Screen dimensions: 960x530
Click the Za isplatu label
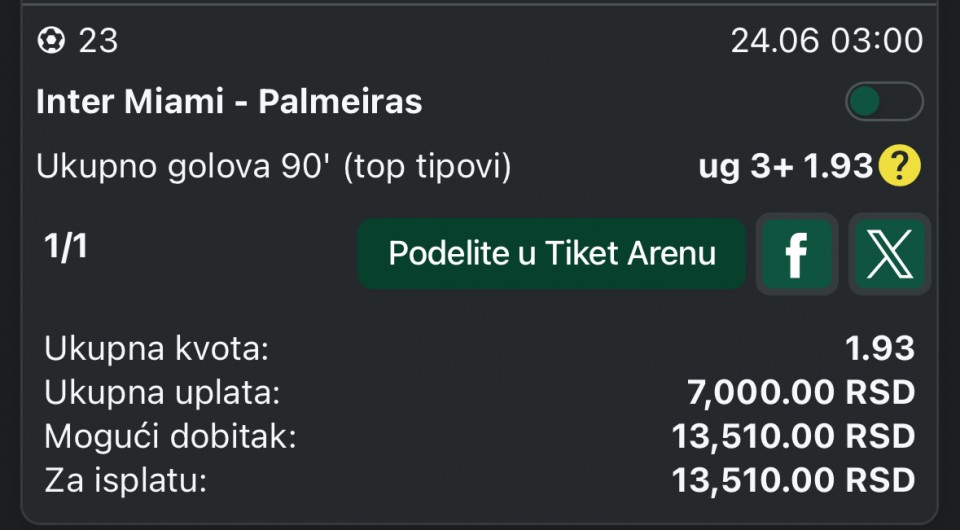[x=125, y=481]
